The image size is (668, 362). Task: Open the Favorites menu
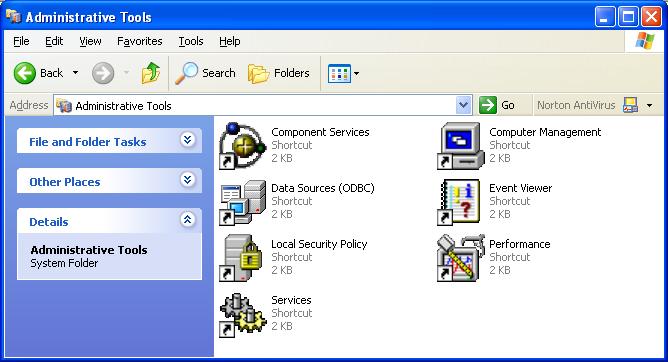pyautogui.click(x=140, y=41)
